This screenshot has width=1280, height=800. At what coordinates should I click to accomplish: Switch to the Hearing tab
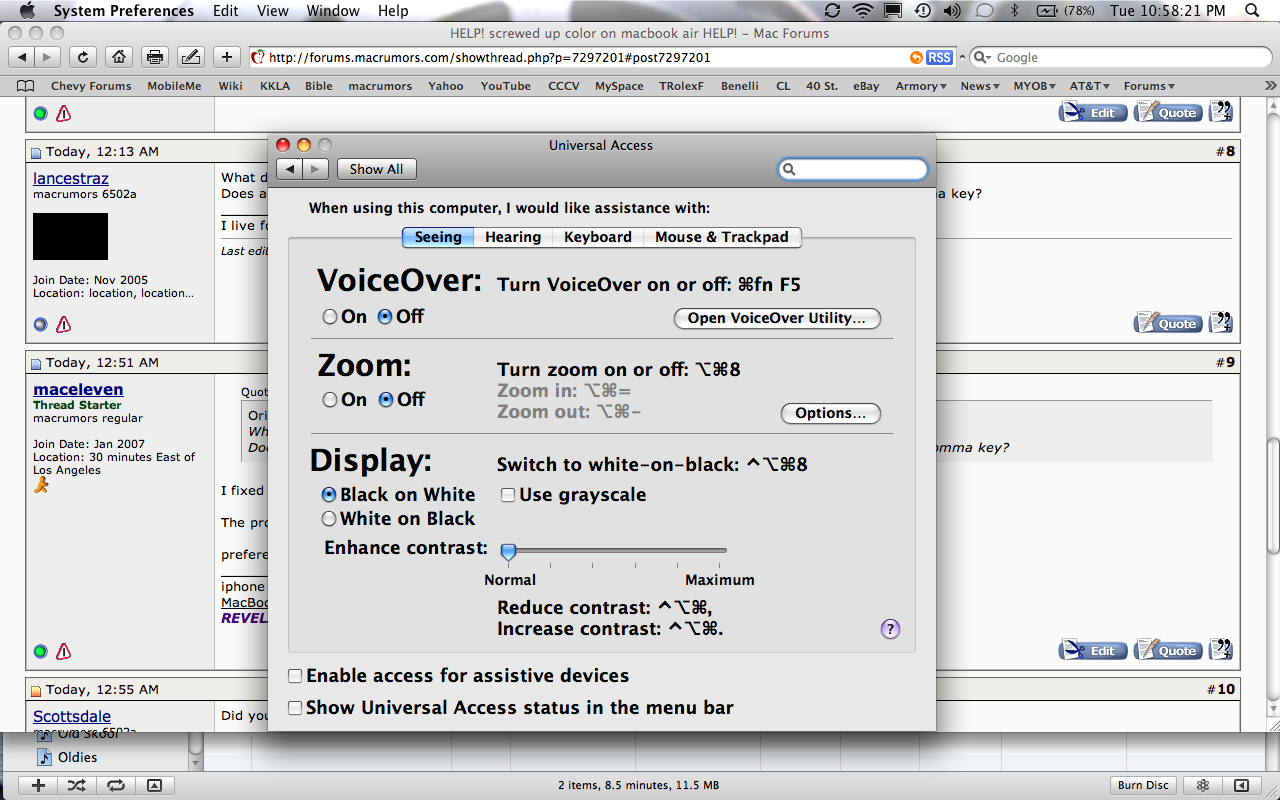[x=513, y=237]
